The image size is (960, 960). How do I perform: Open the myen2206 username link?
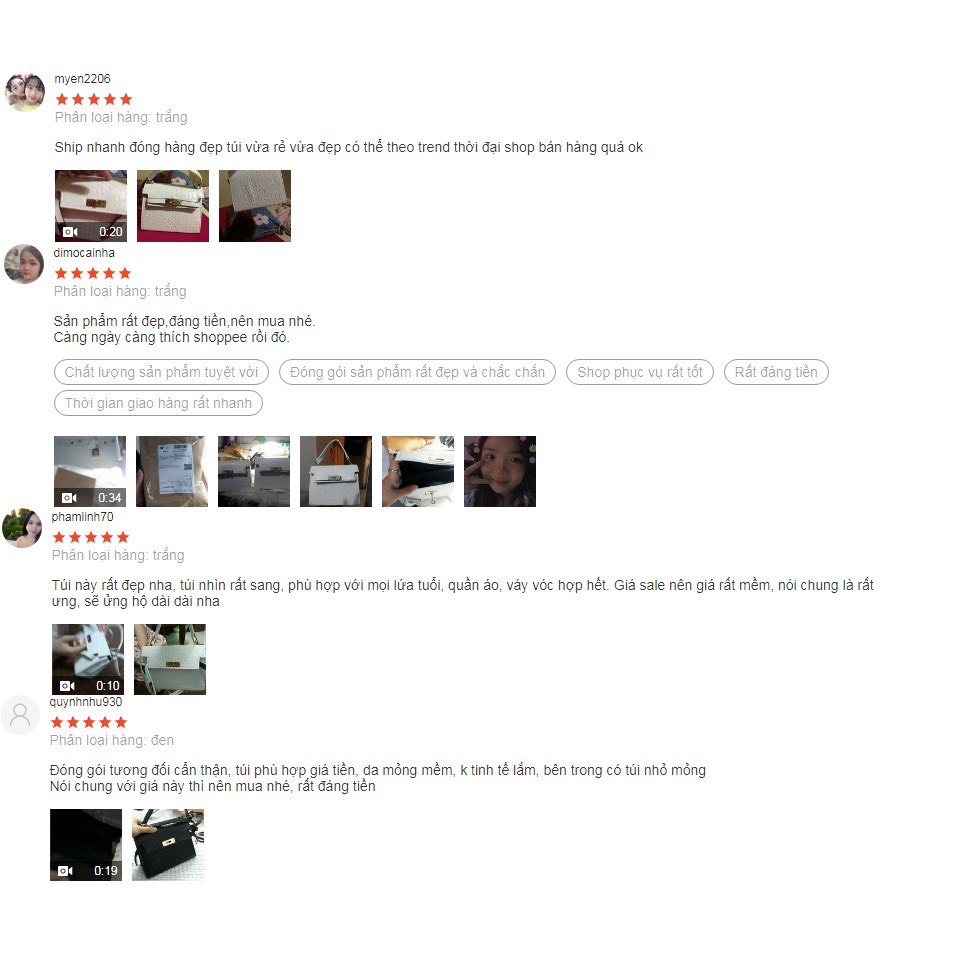(83, 79)
